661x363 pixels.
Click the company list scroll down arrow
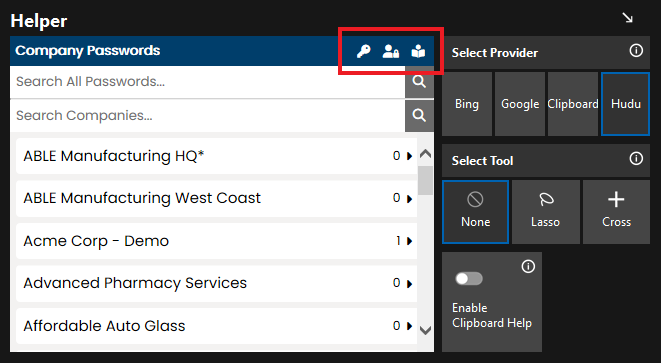point(426,330)
